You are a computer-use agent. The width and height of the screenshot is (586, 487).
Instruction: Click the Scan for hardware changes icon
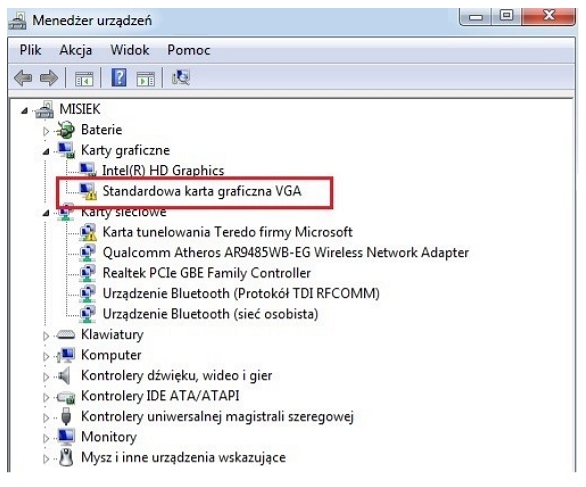[181, 78]
